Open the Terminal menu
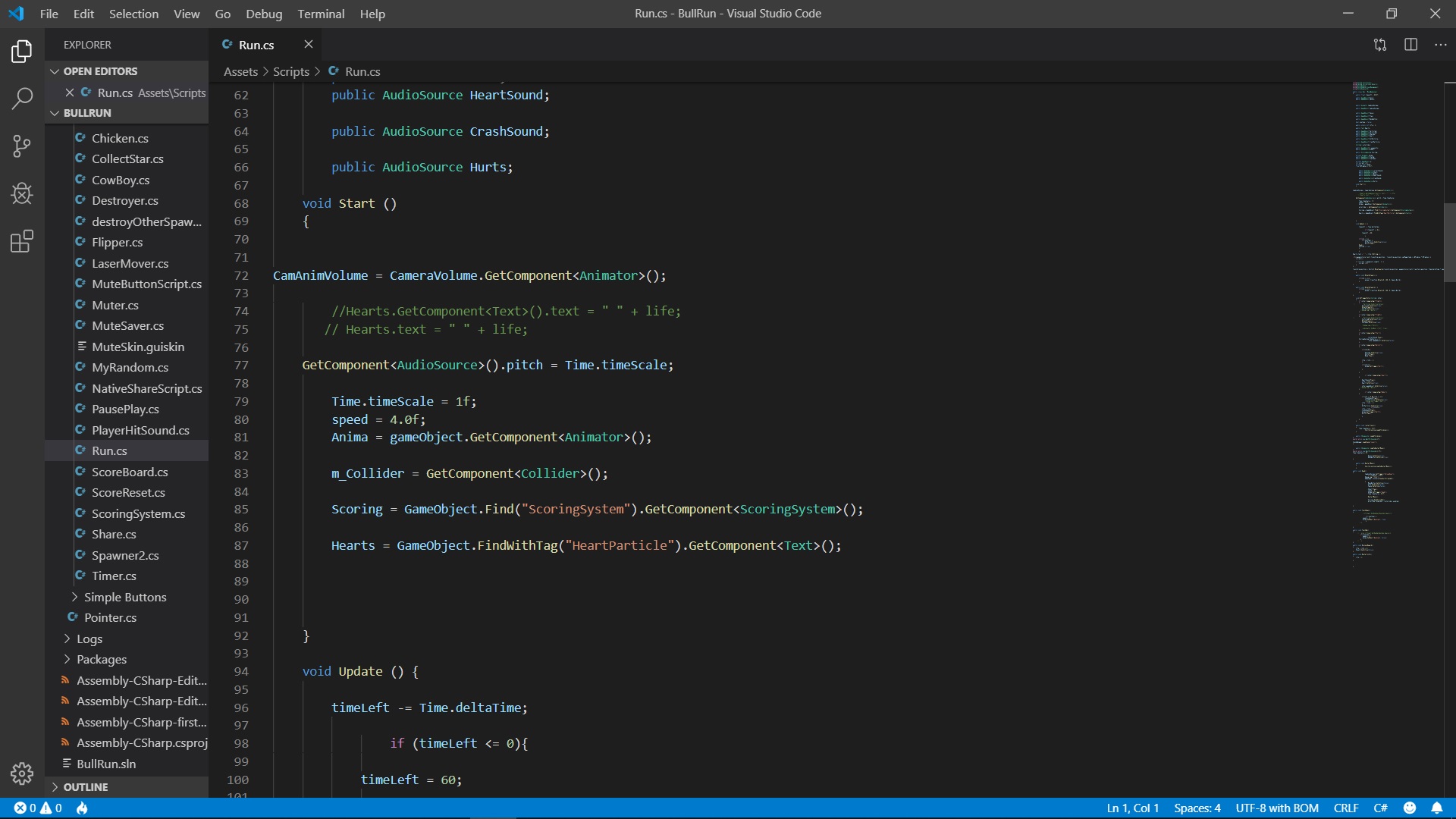Viewport: 1456px width, 819px height. tap(321, 14)
